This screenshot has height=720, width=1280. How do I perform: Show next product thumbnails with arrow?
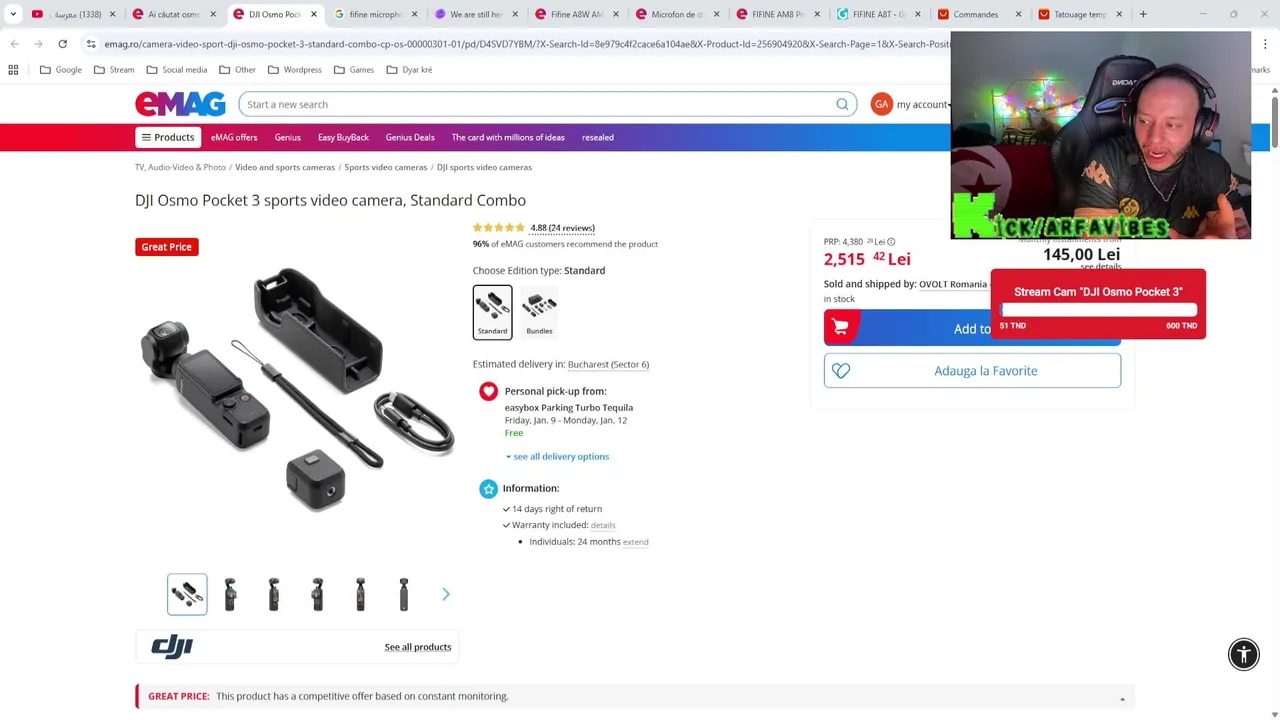(x=446, y=594)
